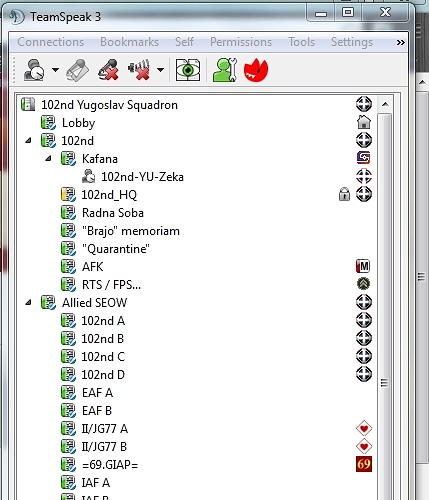Click the red tulip toolbar icon
This screenshot has width=429, height=500.
[256, 70]
